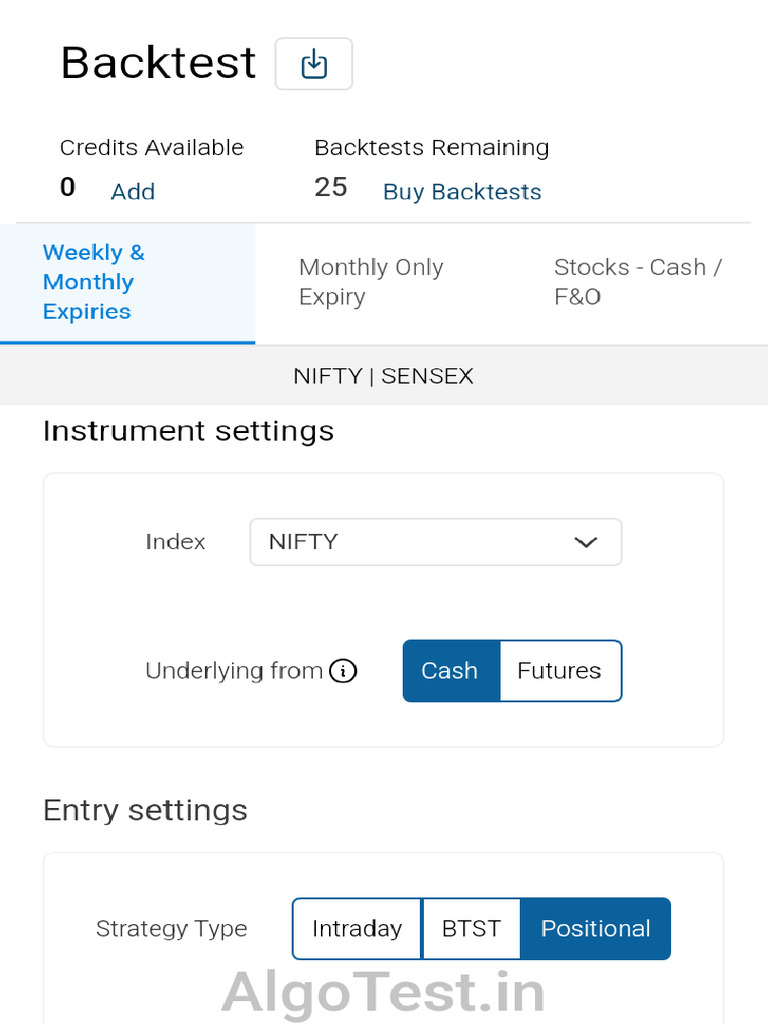Click the download icon beside Backtest
The image size is (768, 1024).
tap(314, 64)
